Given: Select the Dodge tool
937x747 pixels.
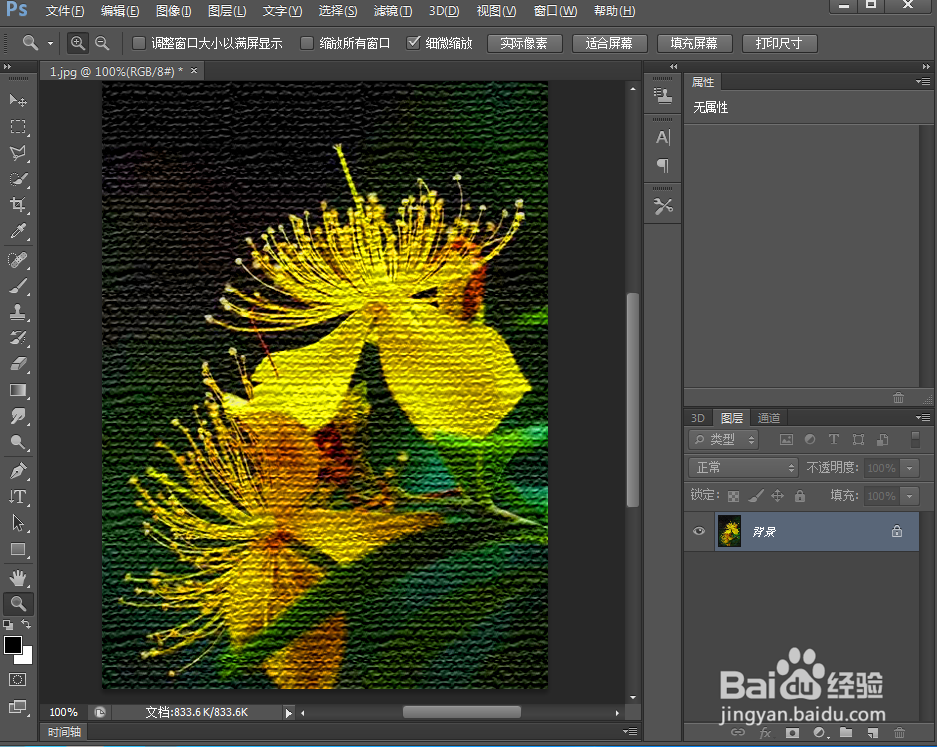Looking at the screenshot, I should (18, 442).
